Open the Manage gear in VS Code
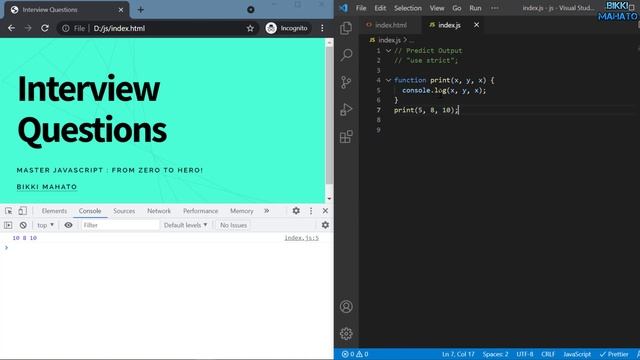The width and height of the screenshot is (640, 360). click(346, 334)
